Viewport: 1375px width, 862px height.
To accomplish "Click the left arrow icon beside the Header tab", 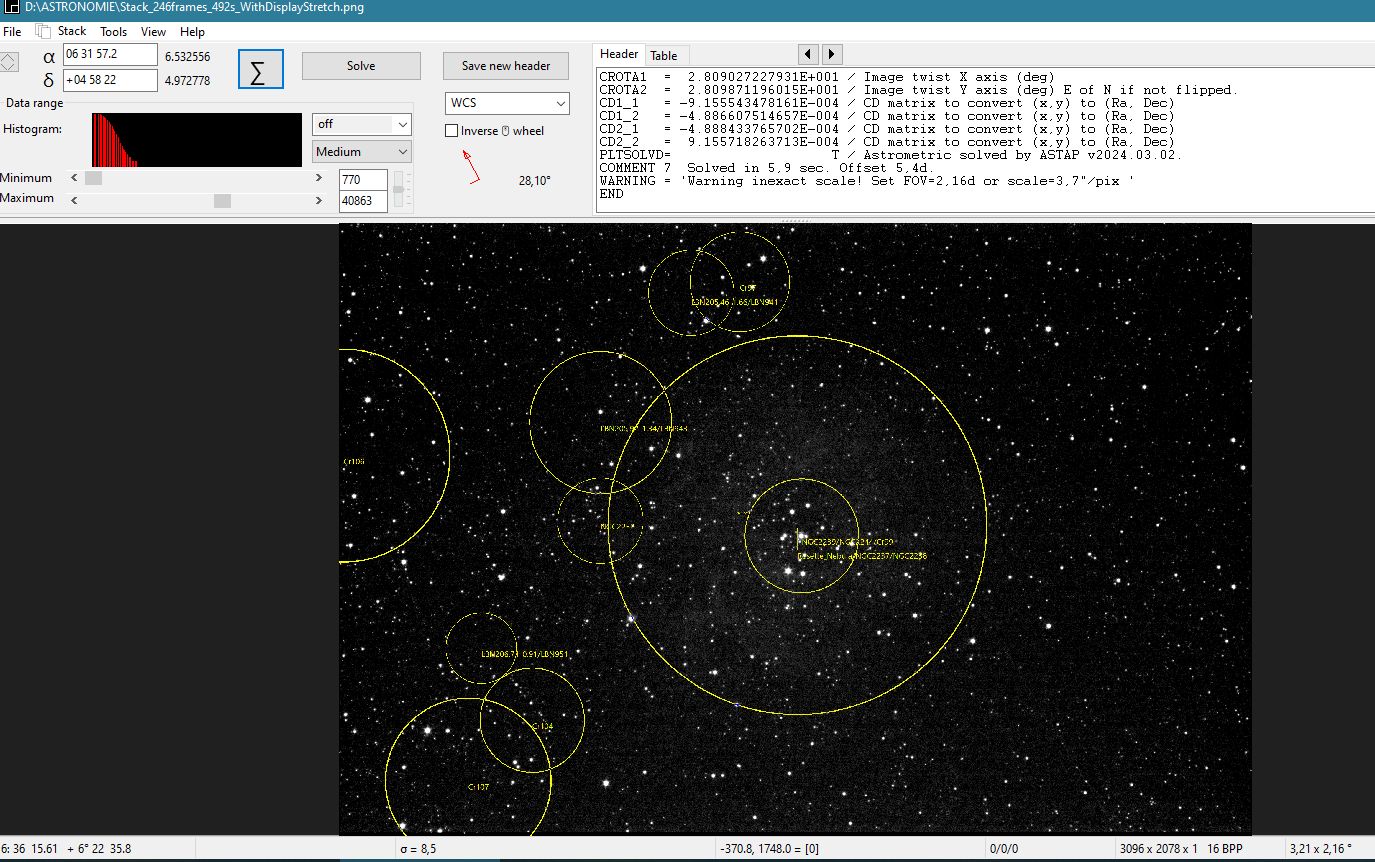I will tap(807, 54).
